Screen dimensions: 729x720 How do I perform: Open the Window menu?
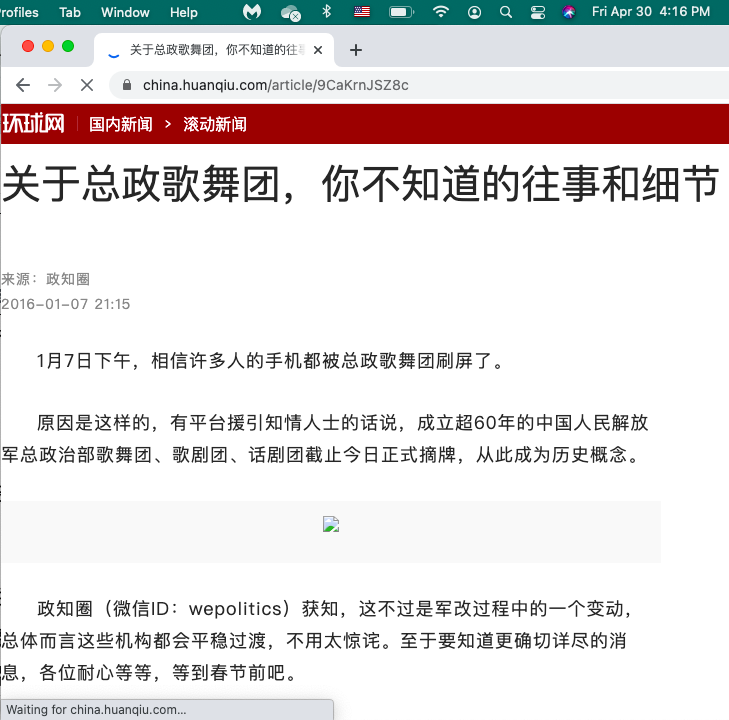125,12
